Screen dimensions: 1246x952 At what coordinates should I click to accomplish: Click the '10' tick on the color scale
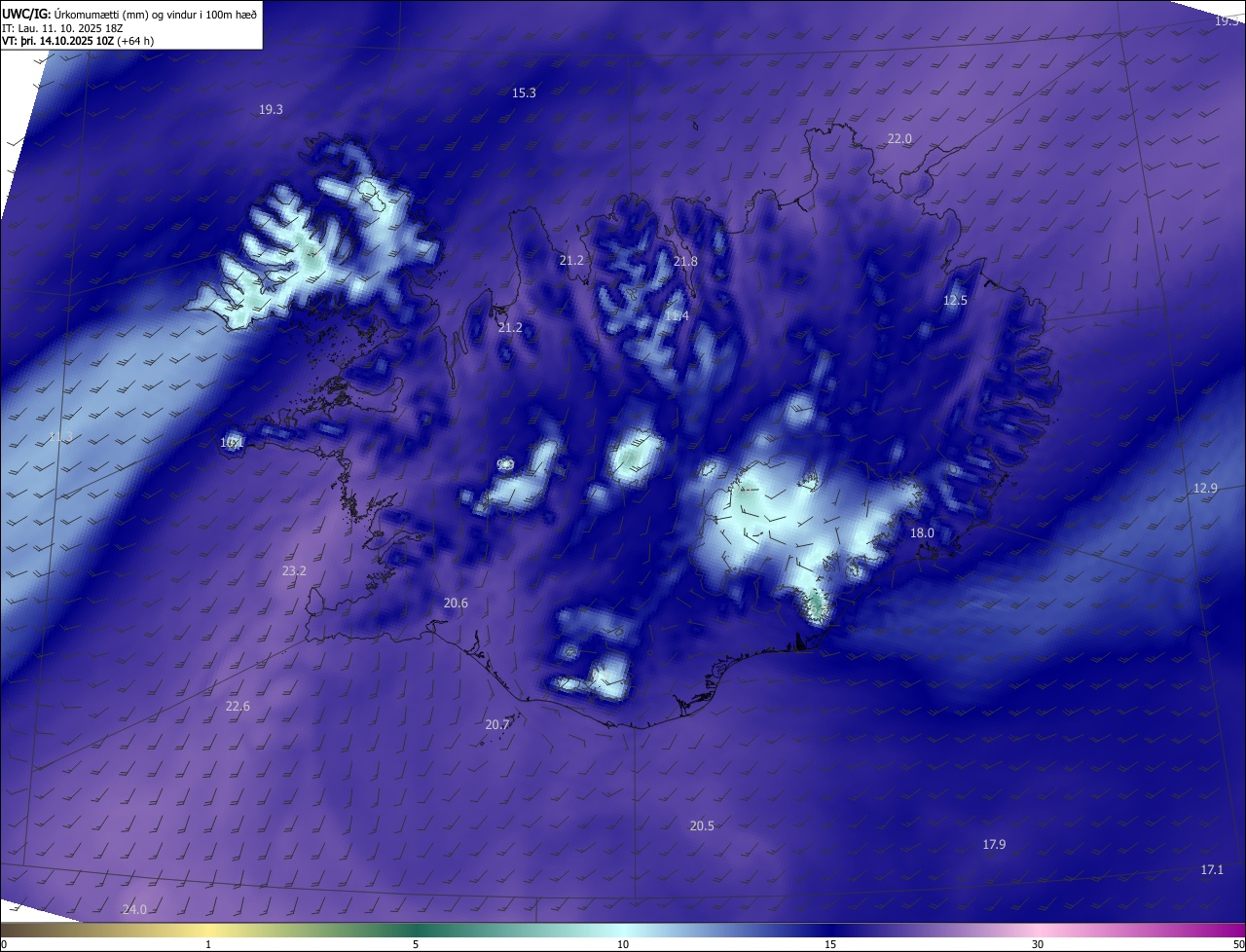tap(623, 944)
